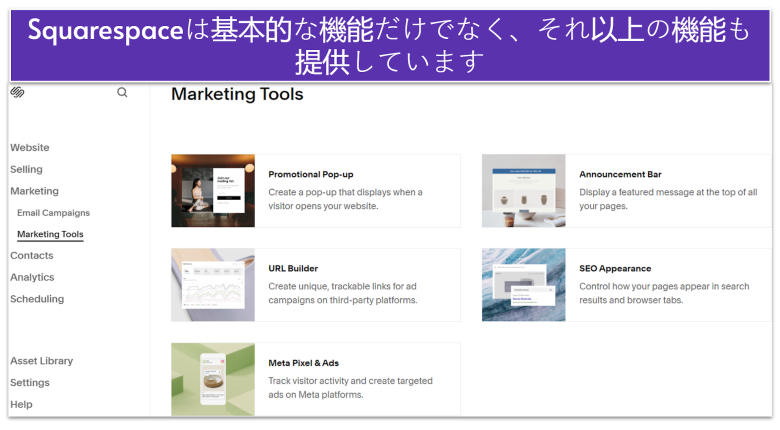Click the Promotional Pop-up thumbnail image
This screenshot has width=780, height=430.
pos(213,191)
